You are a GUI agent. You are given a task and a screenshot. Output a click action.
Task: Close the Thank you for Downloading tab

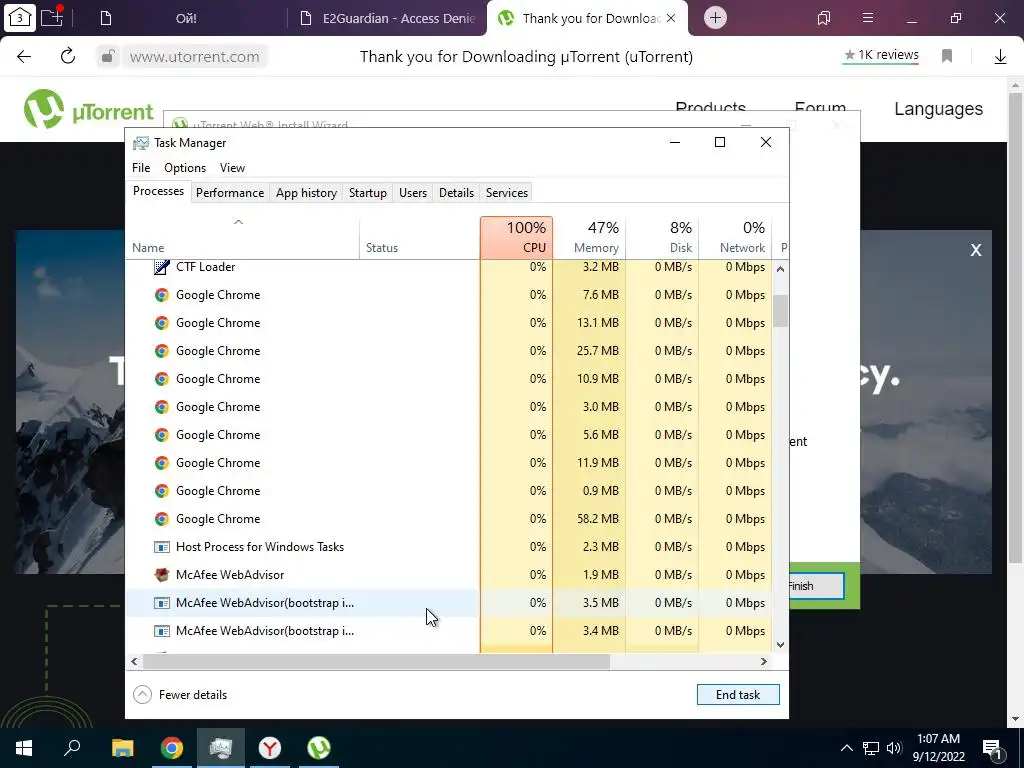(x=671, y=18)
